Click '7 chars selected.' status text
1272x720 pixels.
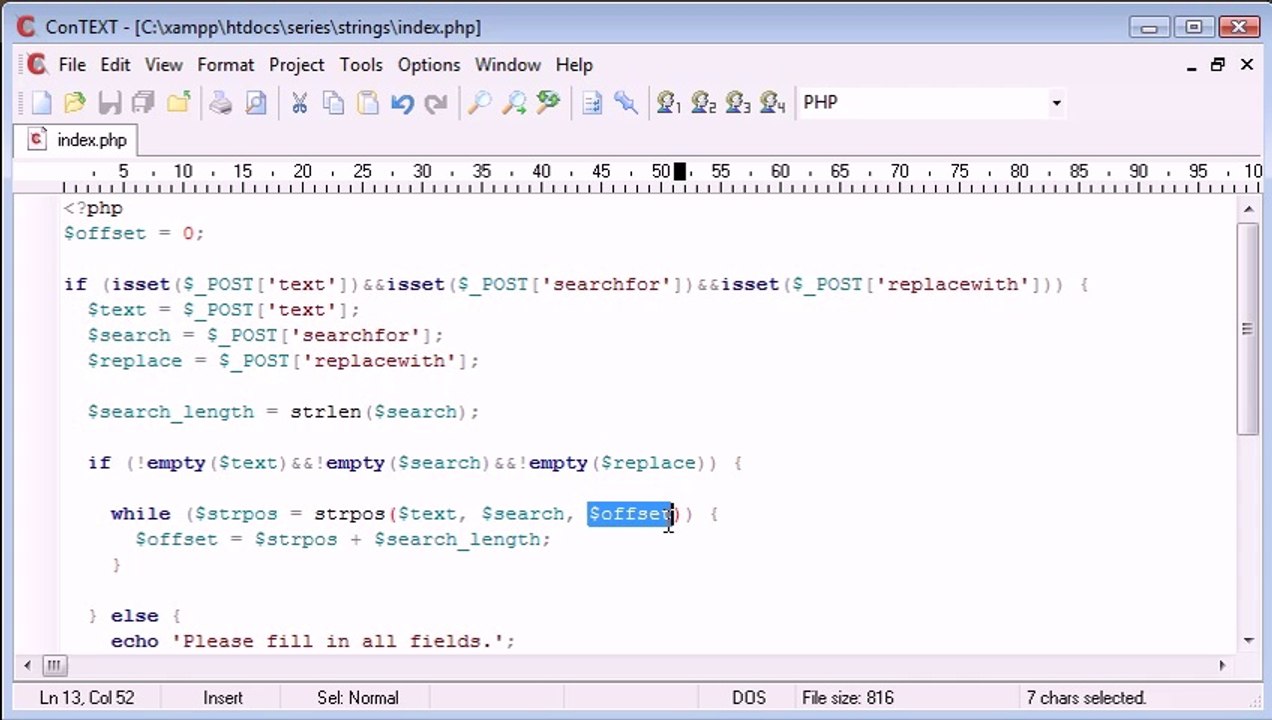[1086, 698]
